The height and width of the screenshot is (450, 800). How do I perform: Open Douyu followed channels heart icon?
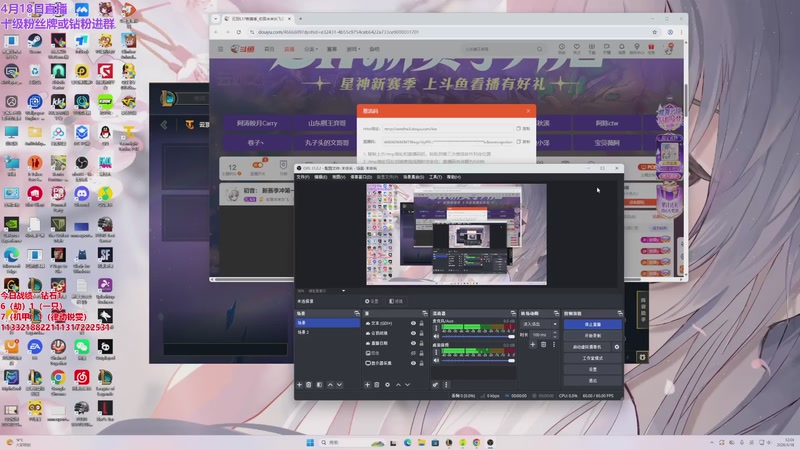click(x=577, y=48)
